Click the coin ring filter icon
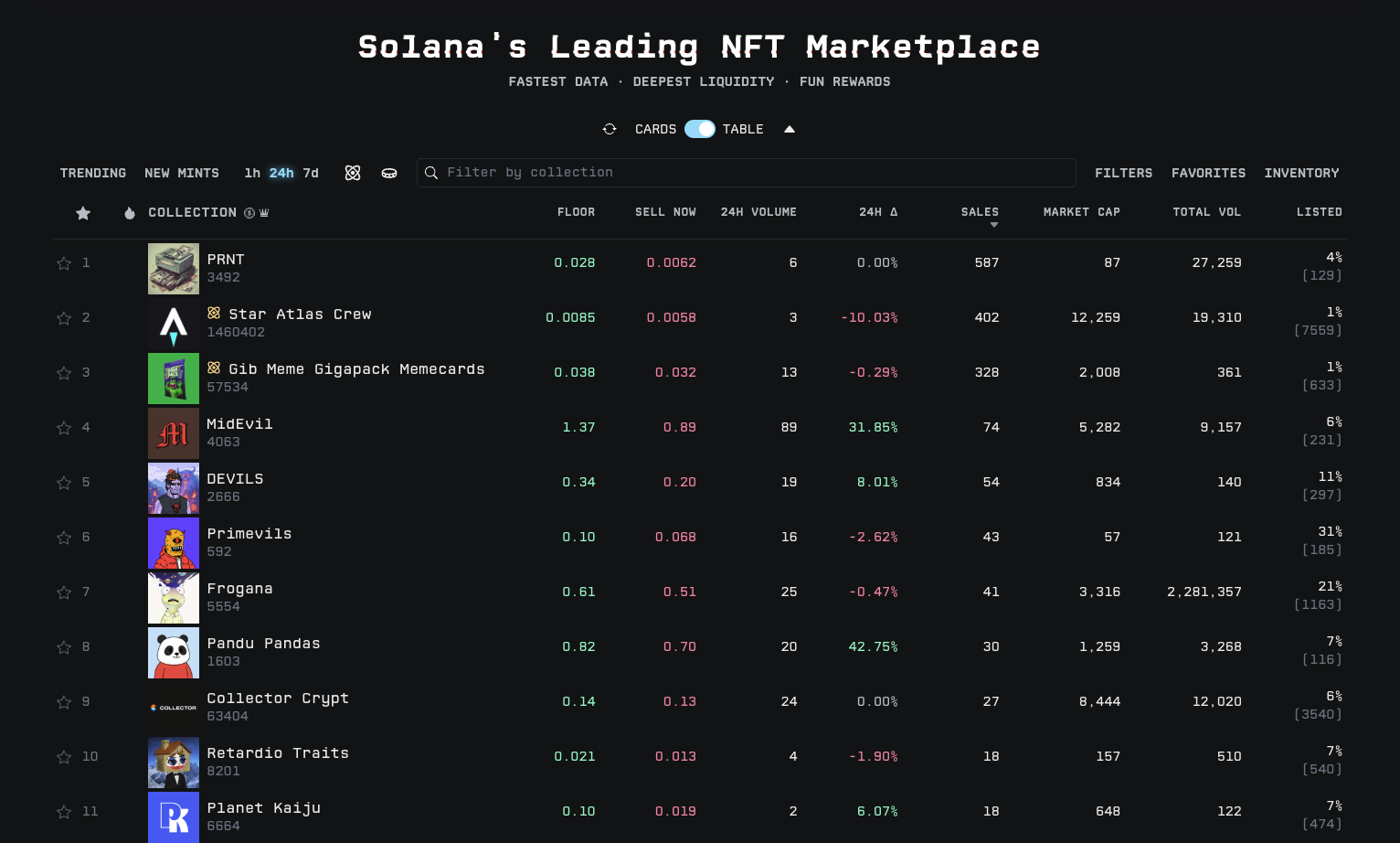1400x843 pixels. [389, 173]
